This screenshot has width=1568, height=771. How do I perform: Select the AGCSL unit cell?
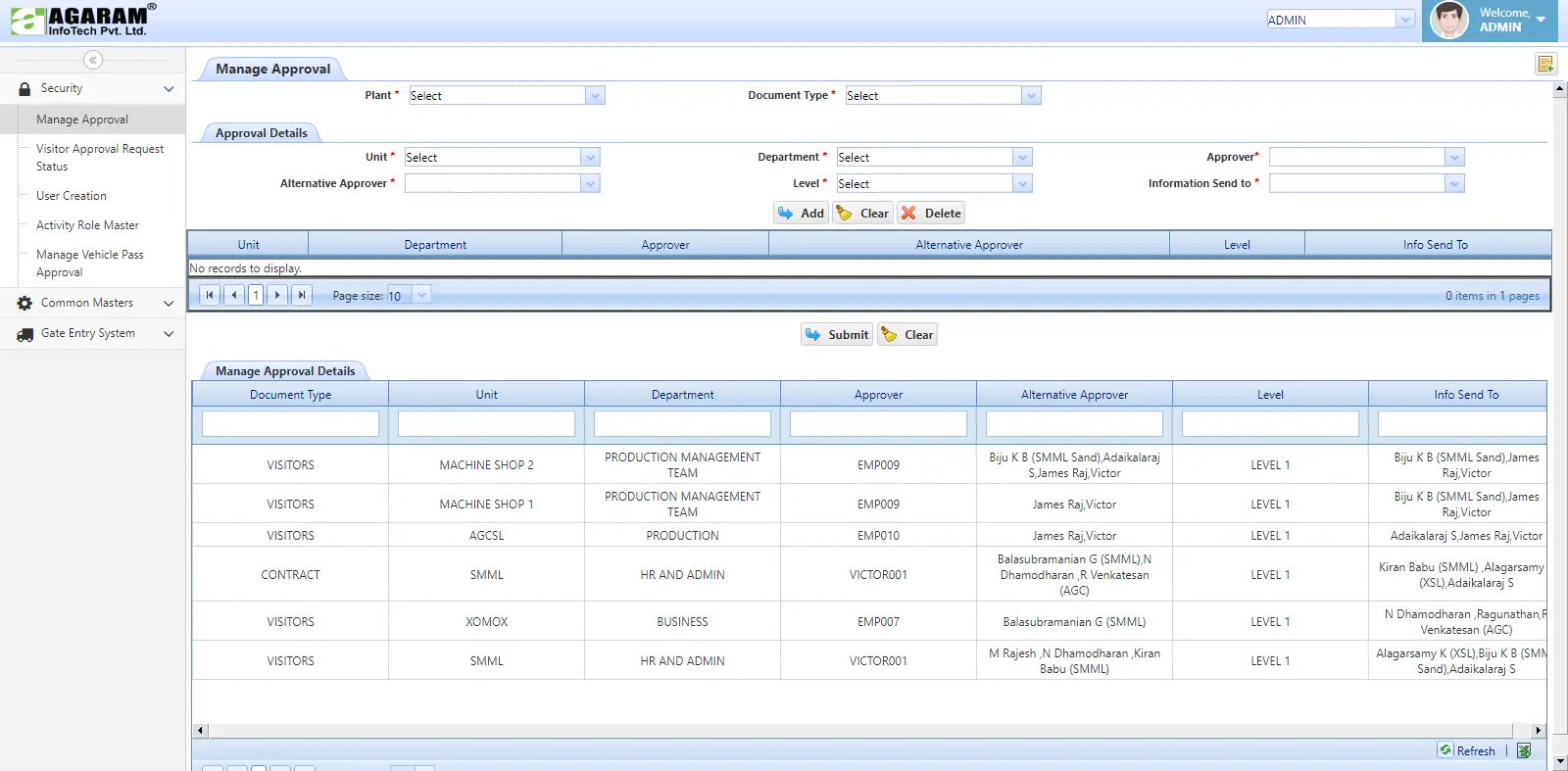pyautogui.click(x=486, y=536)
